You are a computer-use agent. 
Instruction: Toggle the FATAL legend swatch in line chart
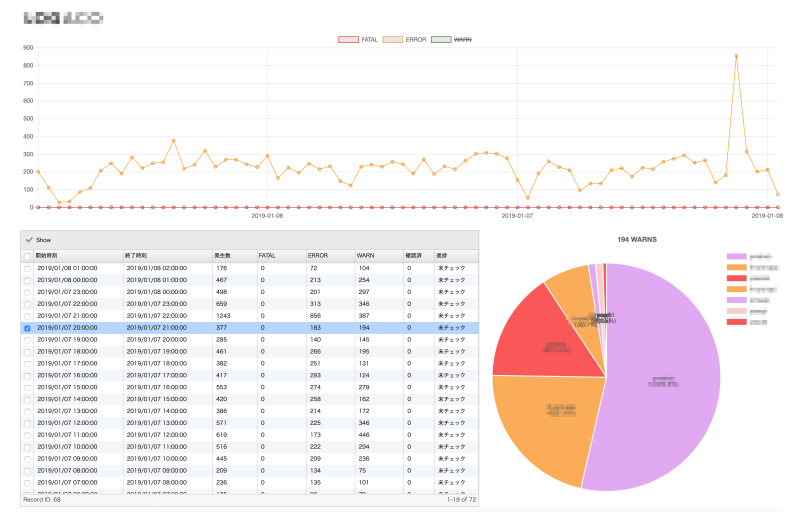(348, 39)
